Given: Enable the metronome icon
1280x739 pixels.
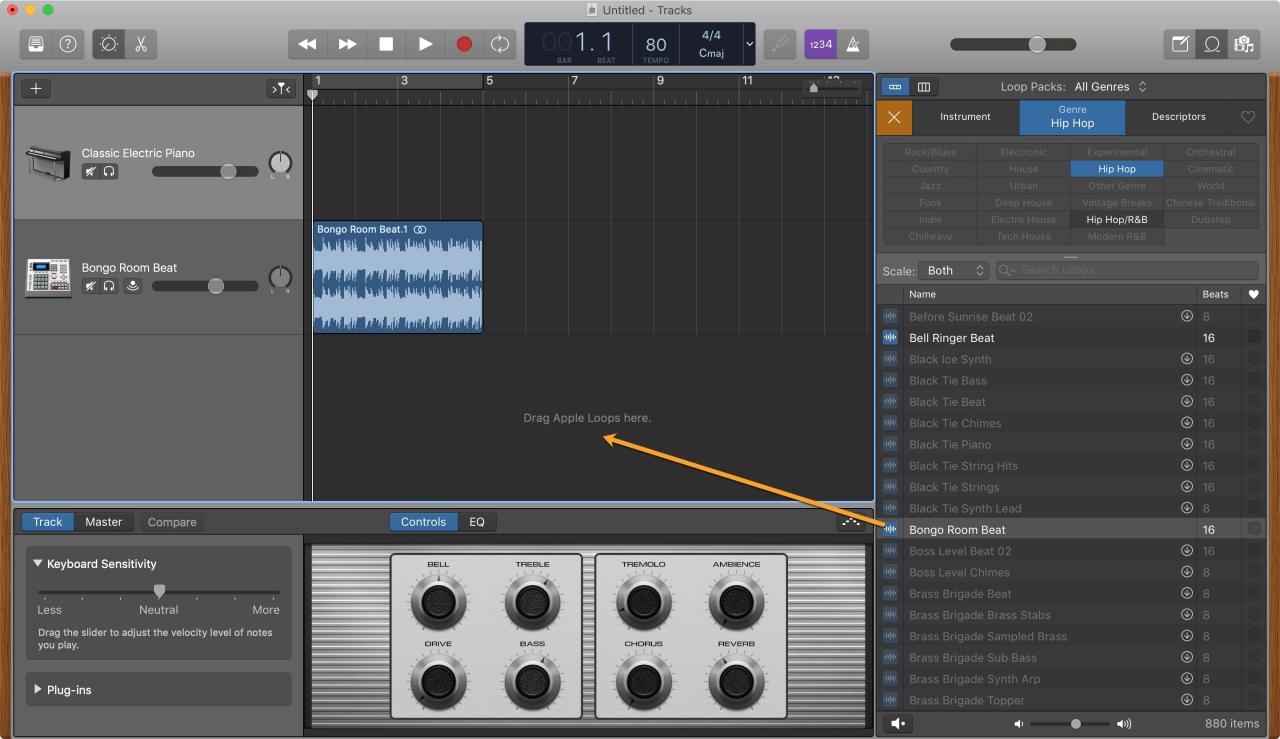Looking at the screenshot, I should [855, 44].
